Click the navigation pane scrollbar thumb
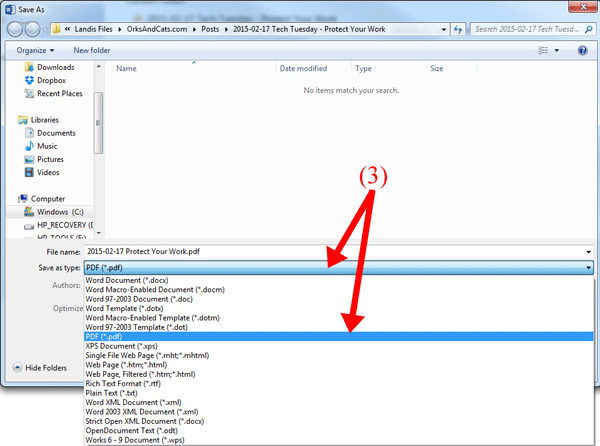Screen dimensions: 600x446 98,123
